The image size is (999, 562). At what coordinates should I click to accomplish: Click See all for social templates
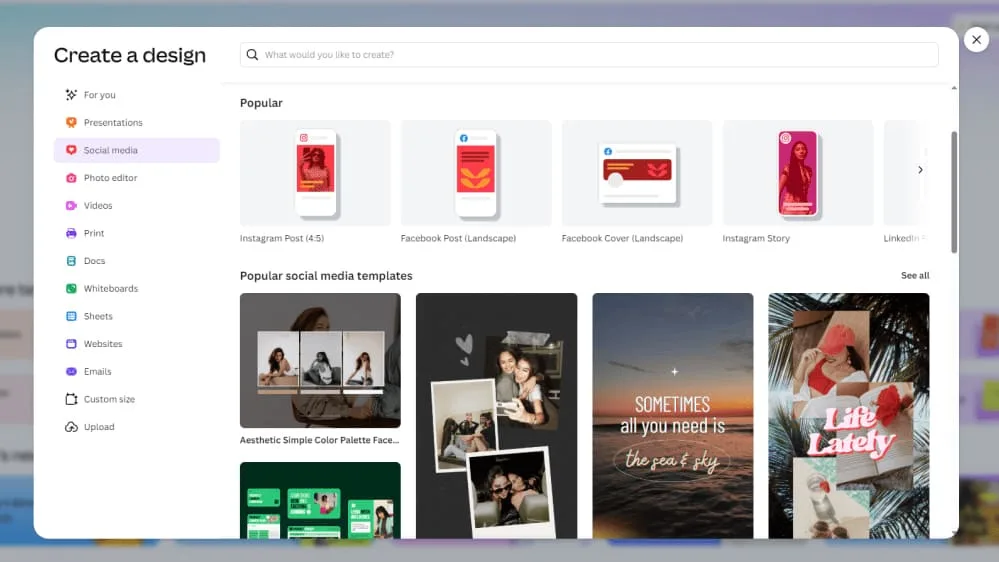[914, 276]
